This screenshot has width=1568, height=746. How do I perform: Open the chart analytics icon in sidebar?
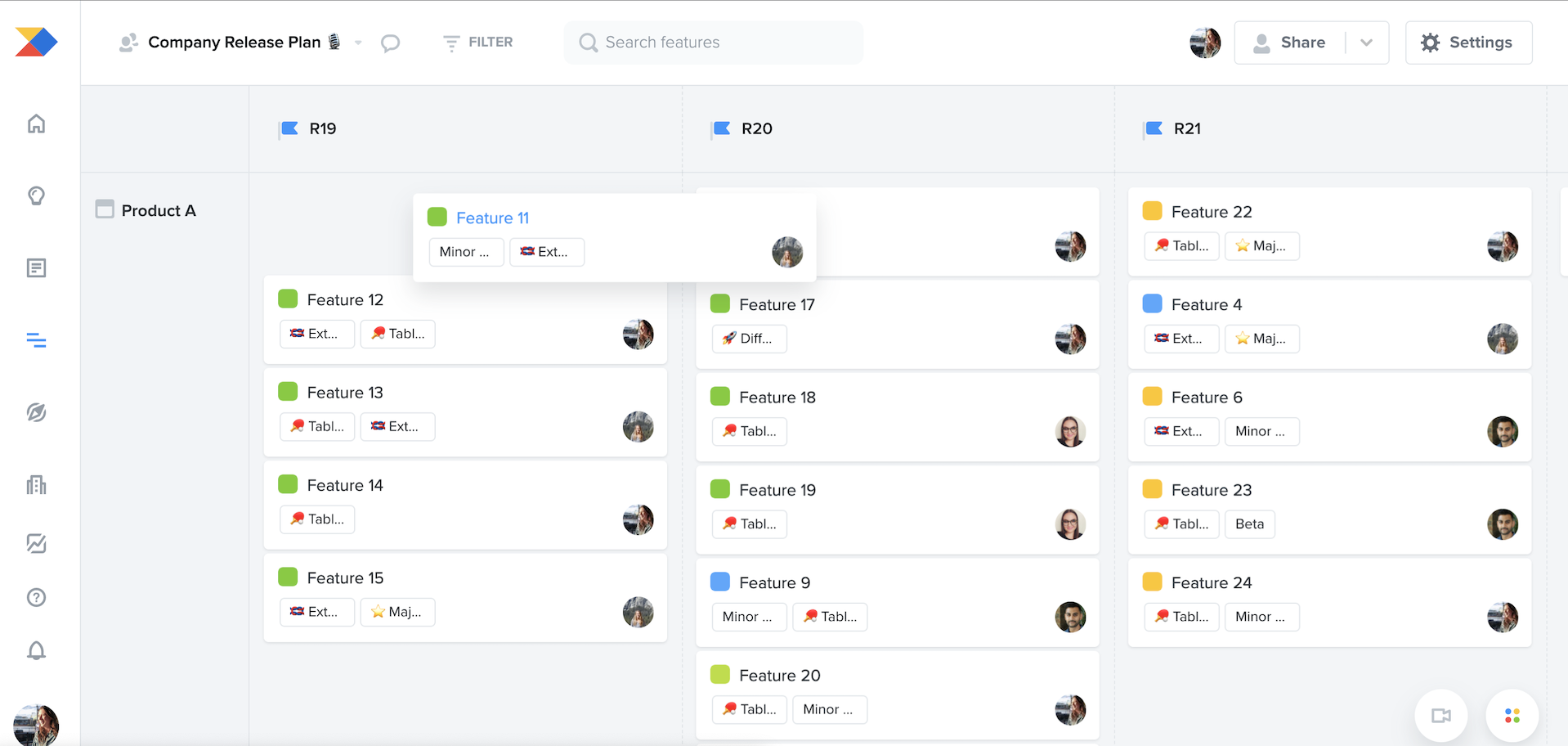36,543
